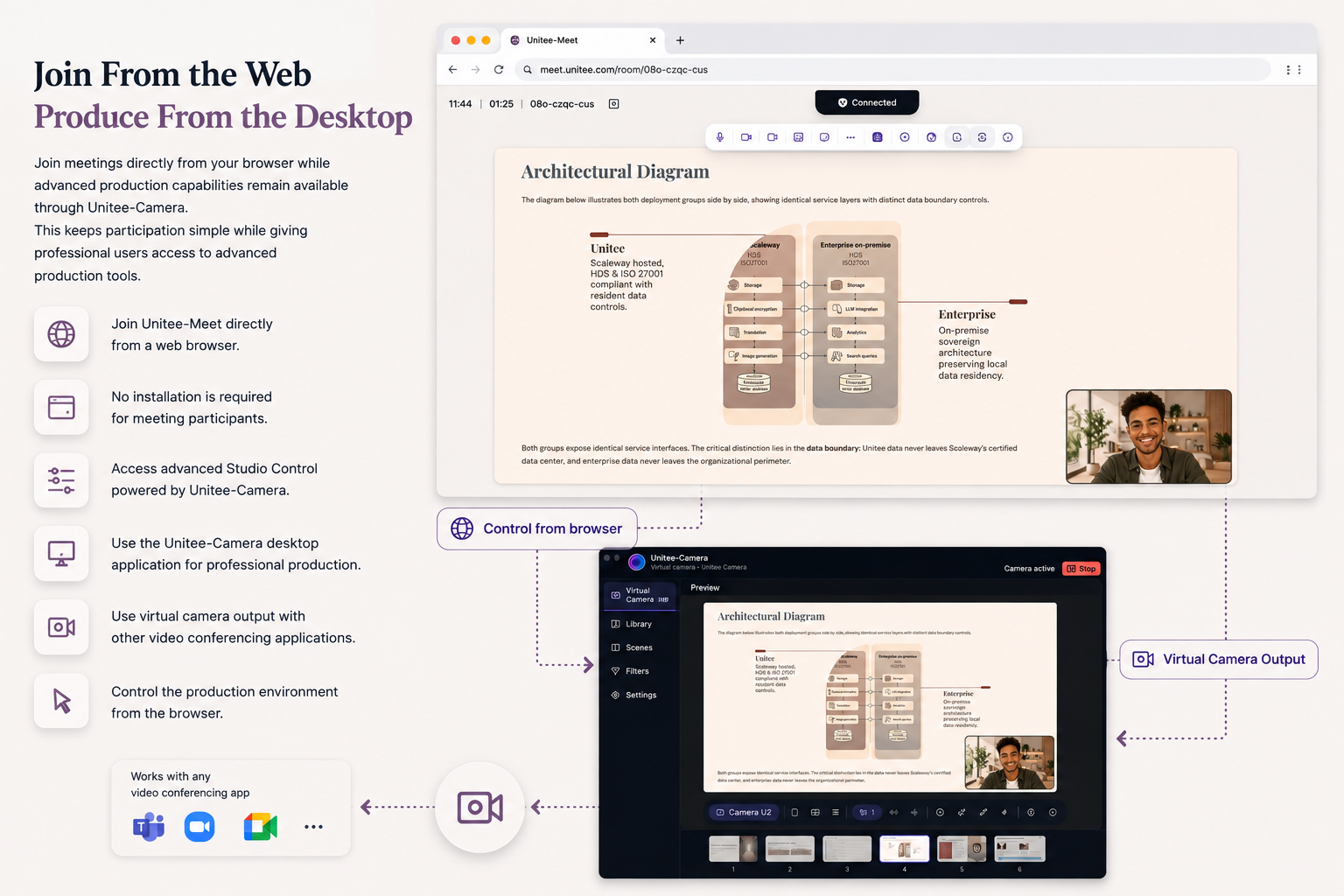
Task: Select slide thumbnail number 6
Action: [1019, 849]
